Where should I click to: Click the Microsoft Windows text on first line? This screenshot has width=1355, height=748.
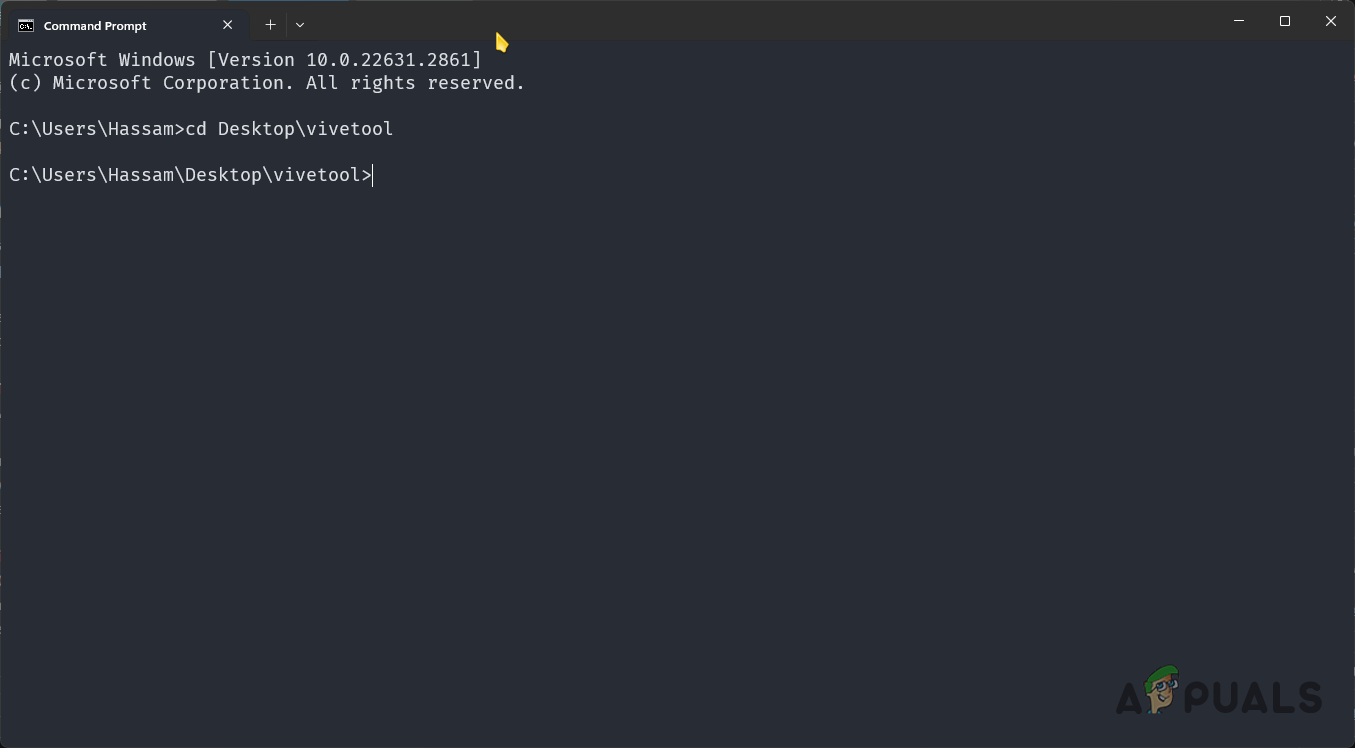(102, 60)
